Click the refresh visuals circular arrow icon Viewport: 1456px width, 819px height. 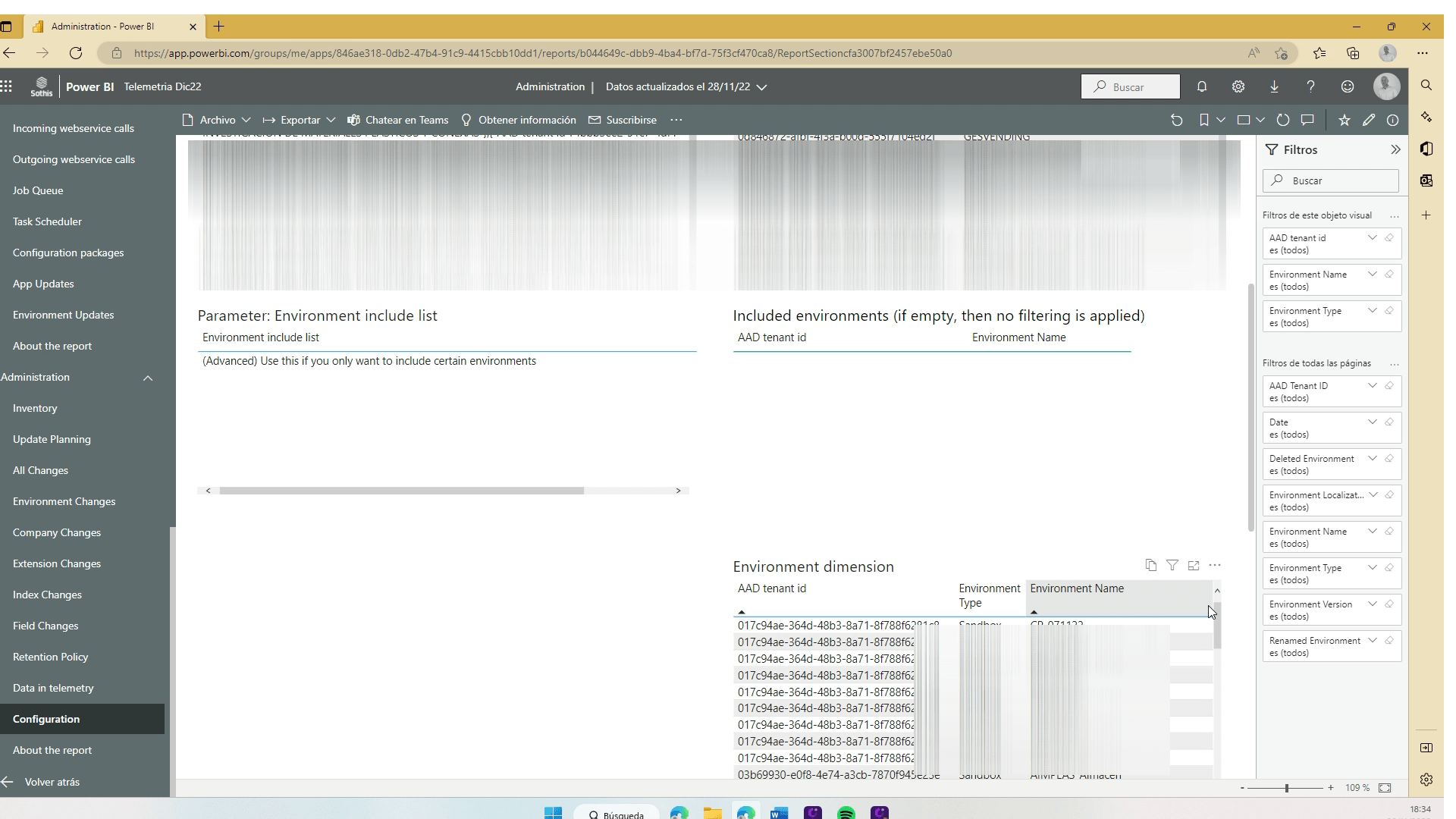[x=1283, y=120]
